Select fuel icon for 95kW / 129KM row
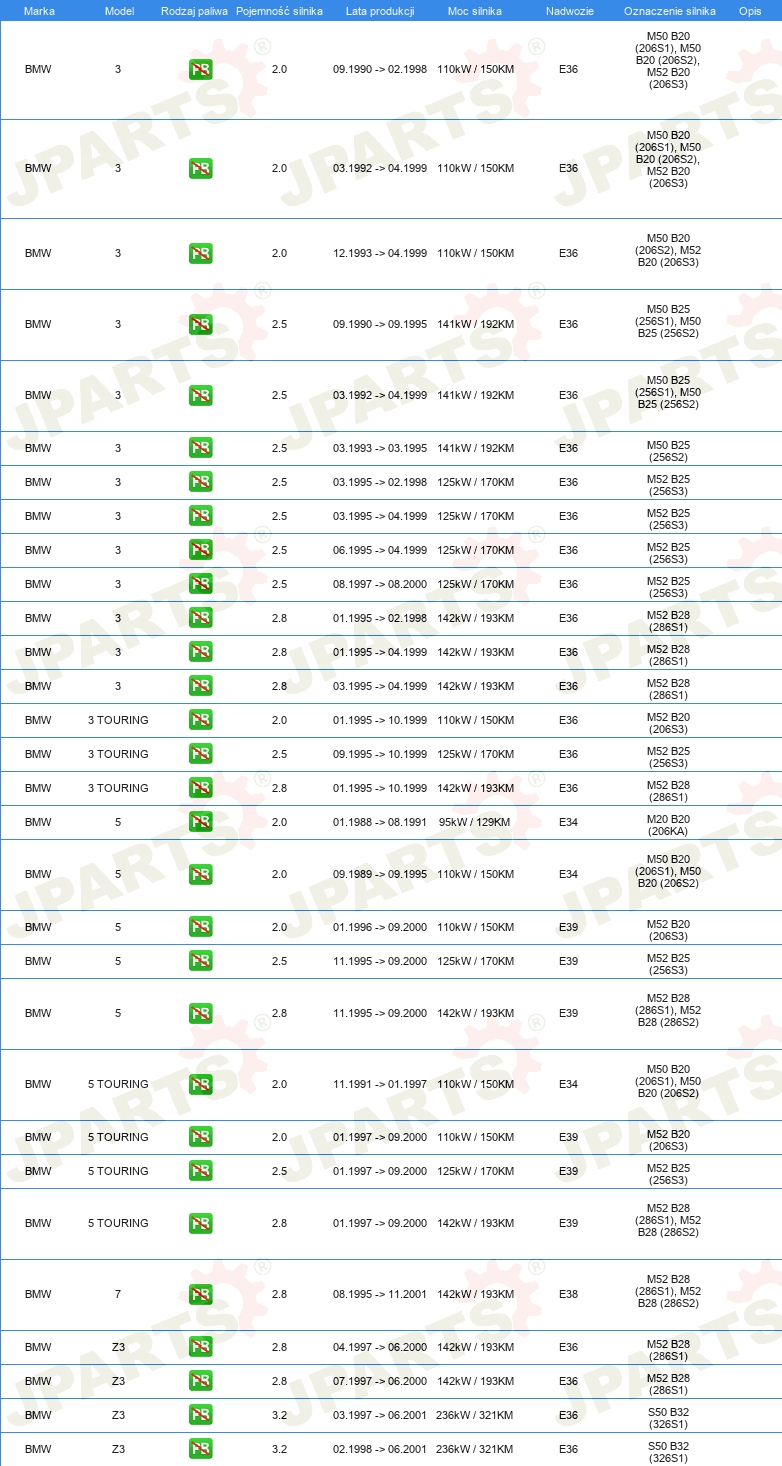782x1466 pixels. [200, 822]
